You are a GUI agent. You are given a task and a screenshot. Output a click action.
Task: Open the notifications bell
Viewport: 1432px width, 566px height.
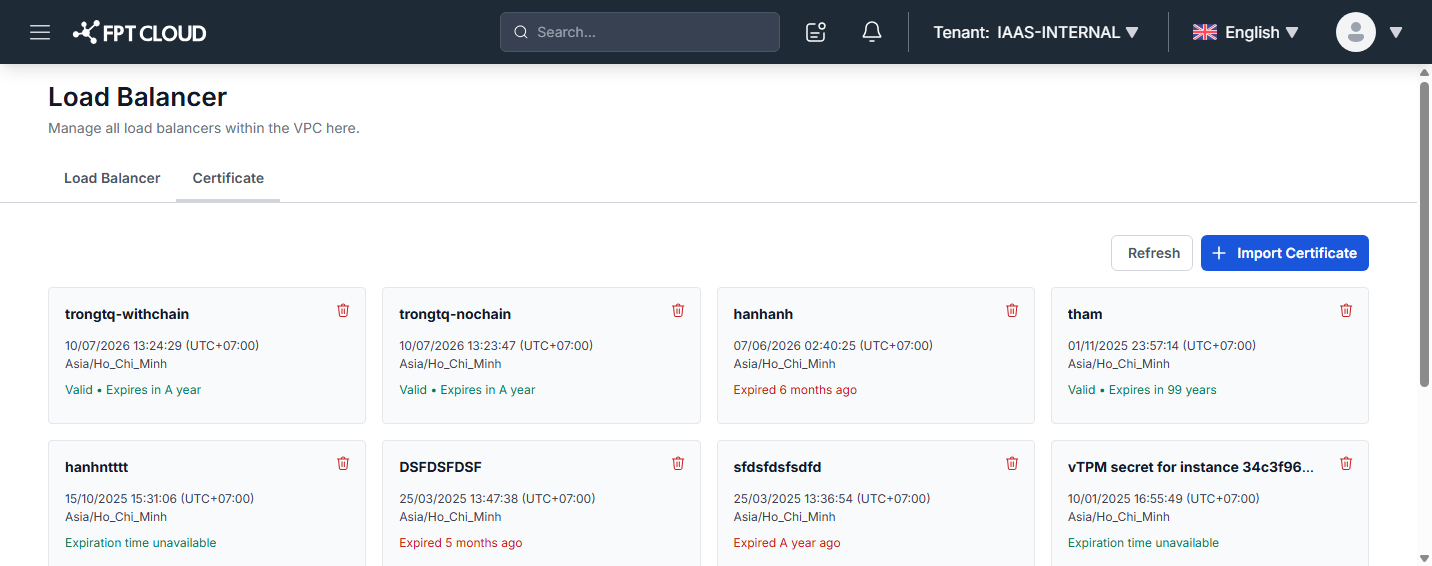(x=872, y=32)
